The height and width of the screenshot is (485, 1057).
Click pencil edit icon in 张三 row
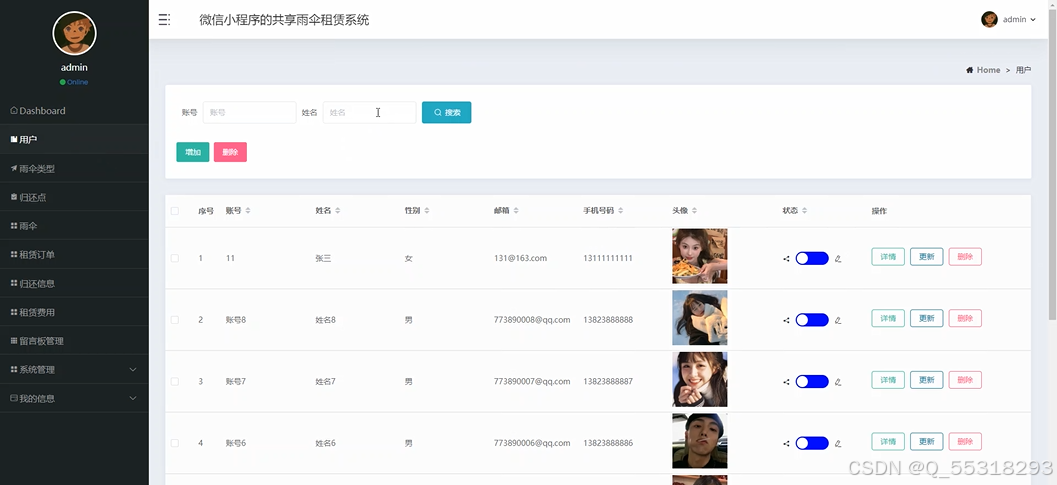click(838, 258)
